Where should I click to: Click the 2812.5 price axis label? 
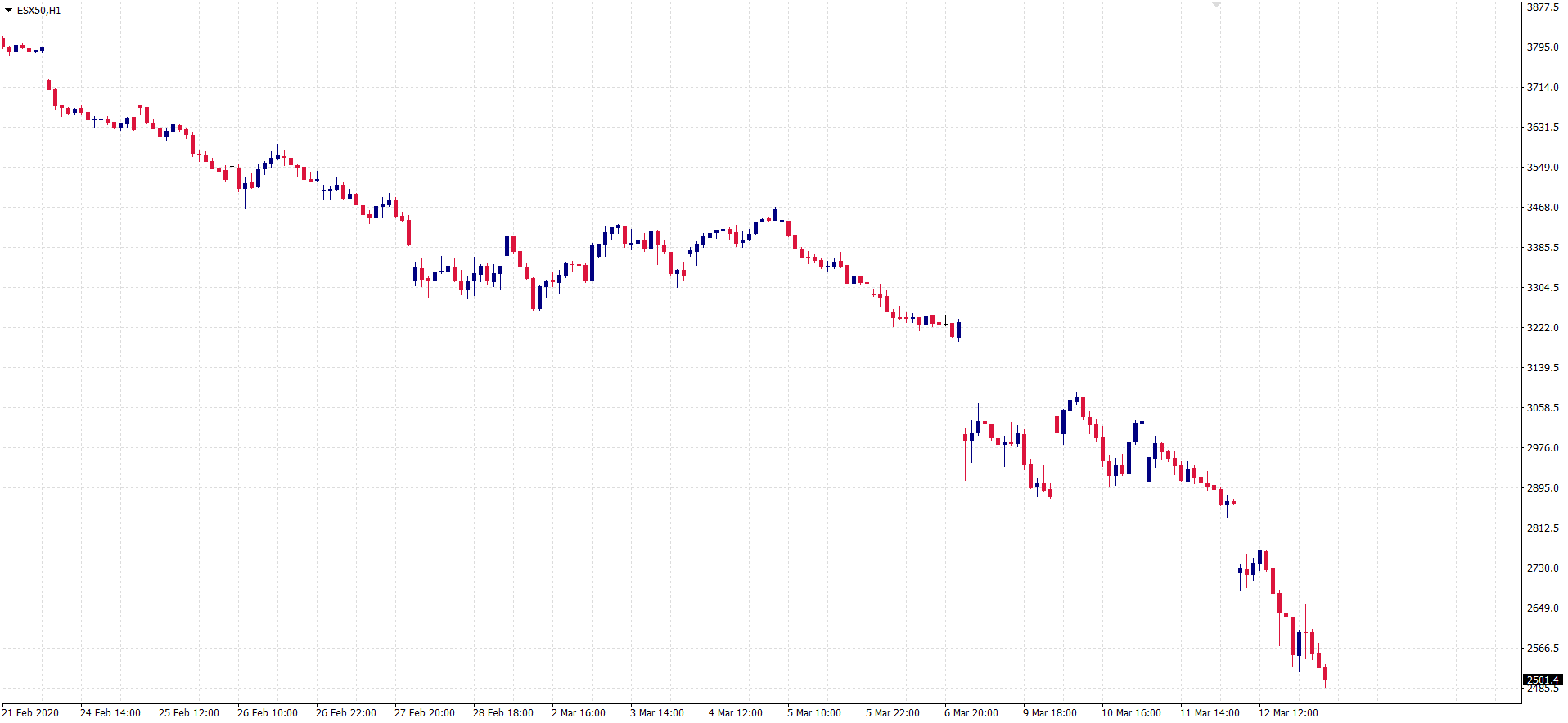click(1543, 528)
